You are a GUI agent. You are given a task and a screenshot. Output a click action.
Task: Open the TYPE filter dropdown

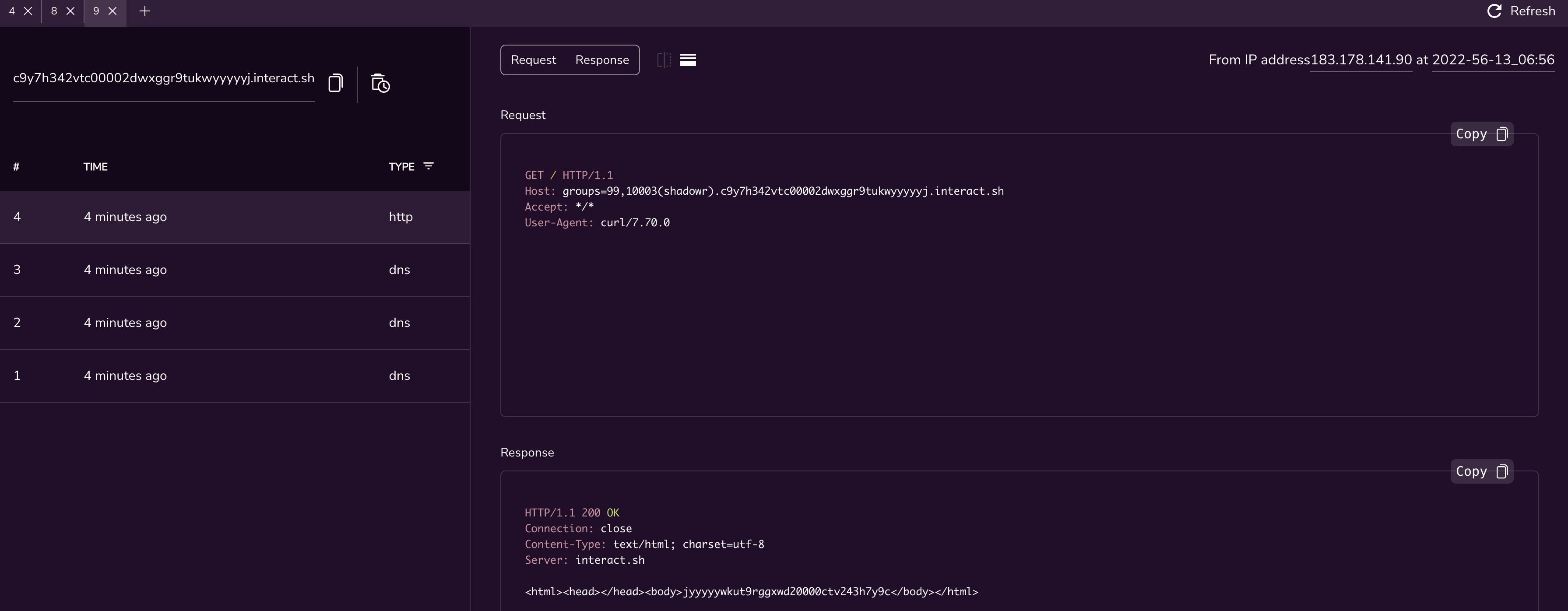(429, 166)
